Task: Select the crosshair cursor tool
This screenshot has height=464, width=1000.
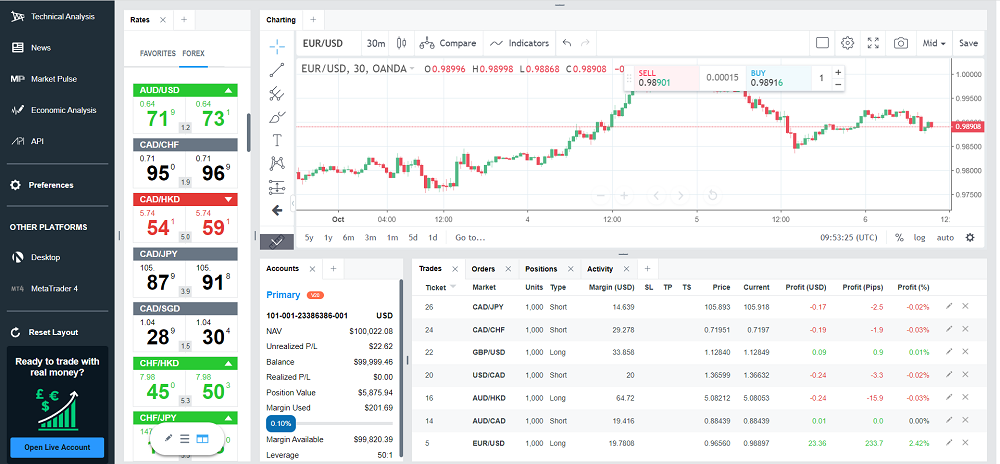Action: (277, 45)
